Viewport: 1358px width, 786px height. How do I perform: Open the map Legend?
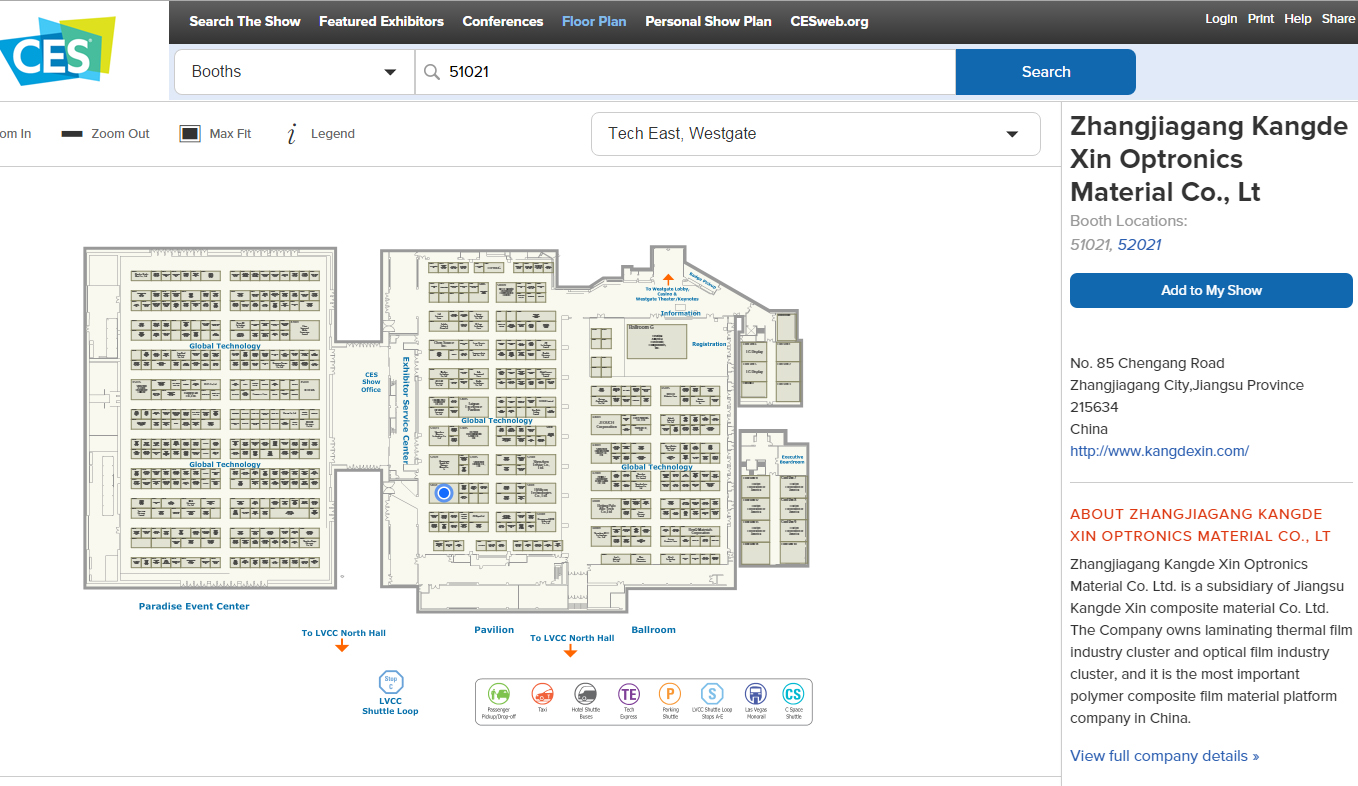321,134
